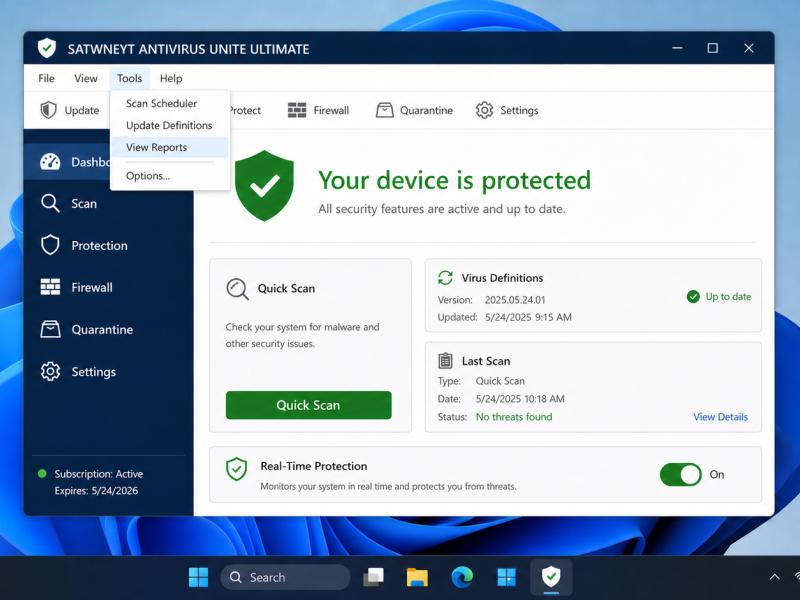Click the Expires: 5/24/2026 text

point(96,491)
